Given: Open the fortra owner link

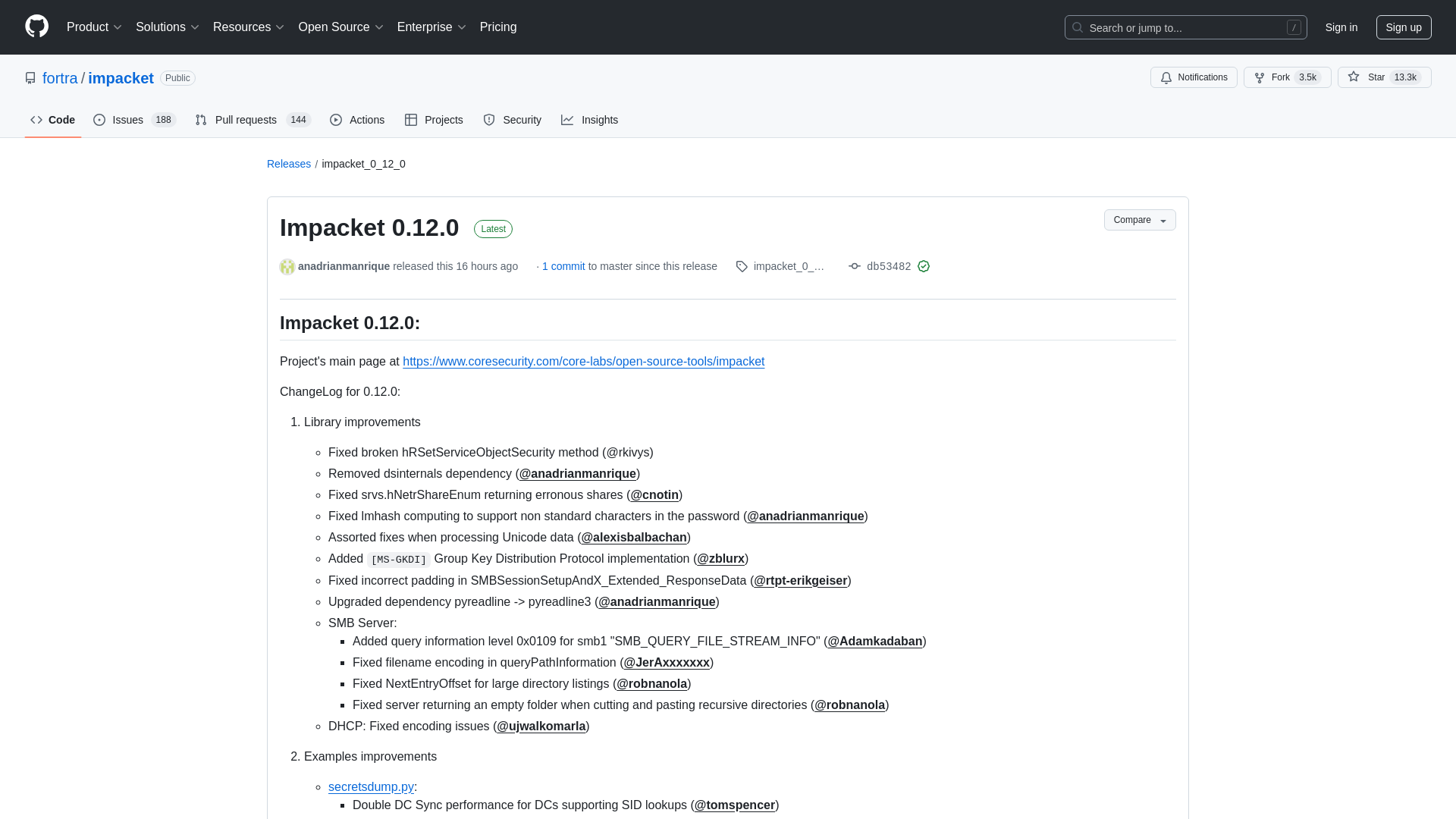Looking at the screenshot, I should point(60,78).
